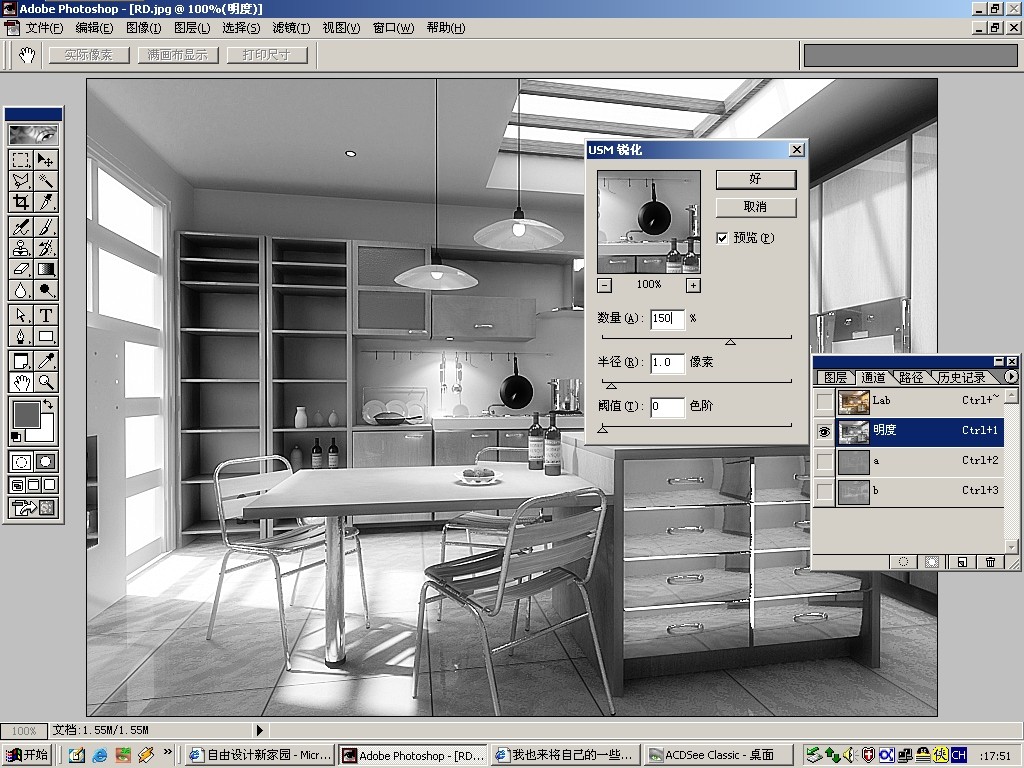Switch to the 历史记录 history tab
This screenshot has width=1024, height=768.
(x=962, y=377)
